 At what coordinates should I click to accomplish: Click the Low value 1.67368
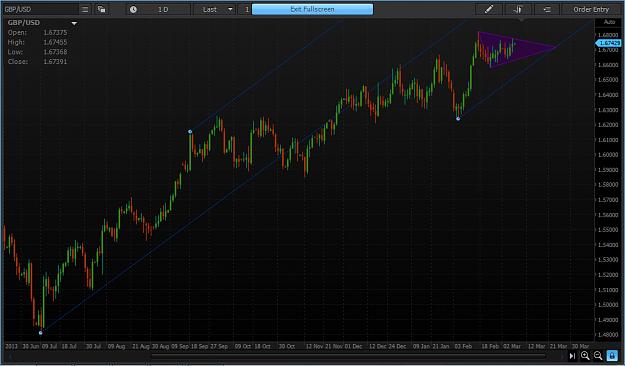pos(55,52)
